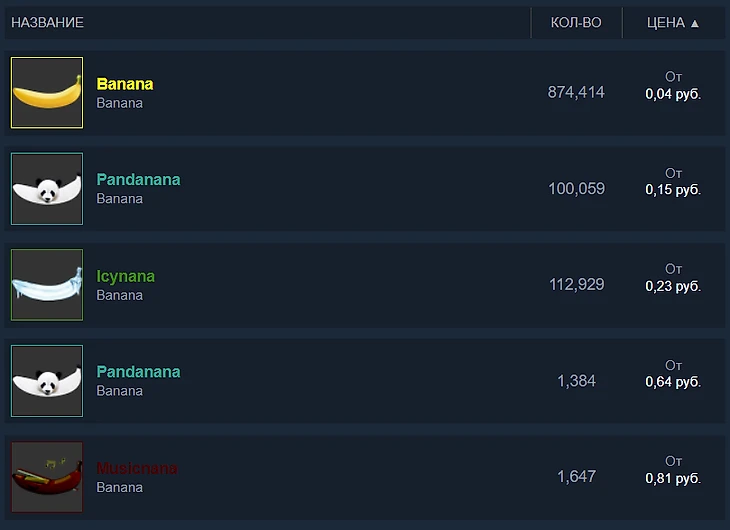Click the red Musicnana banana image
730x530 pixels.
[47, 477]
